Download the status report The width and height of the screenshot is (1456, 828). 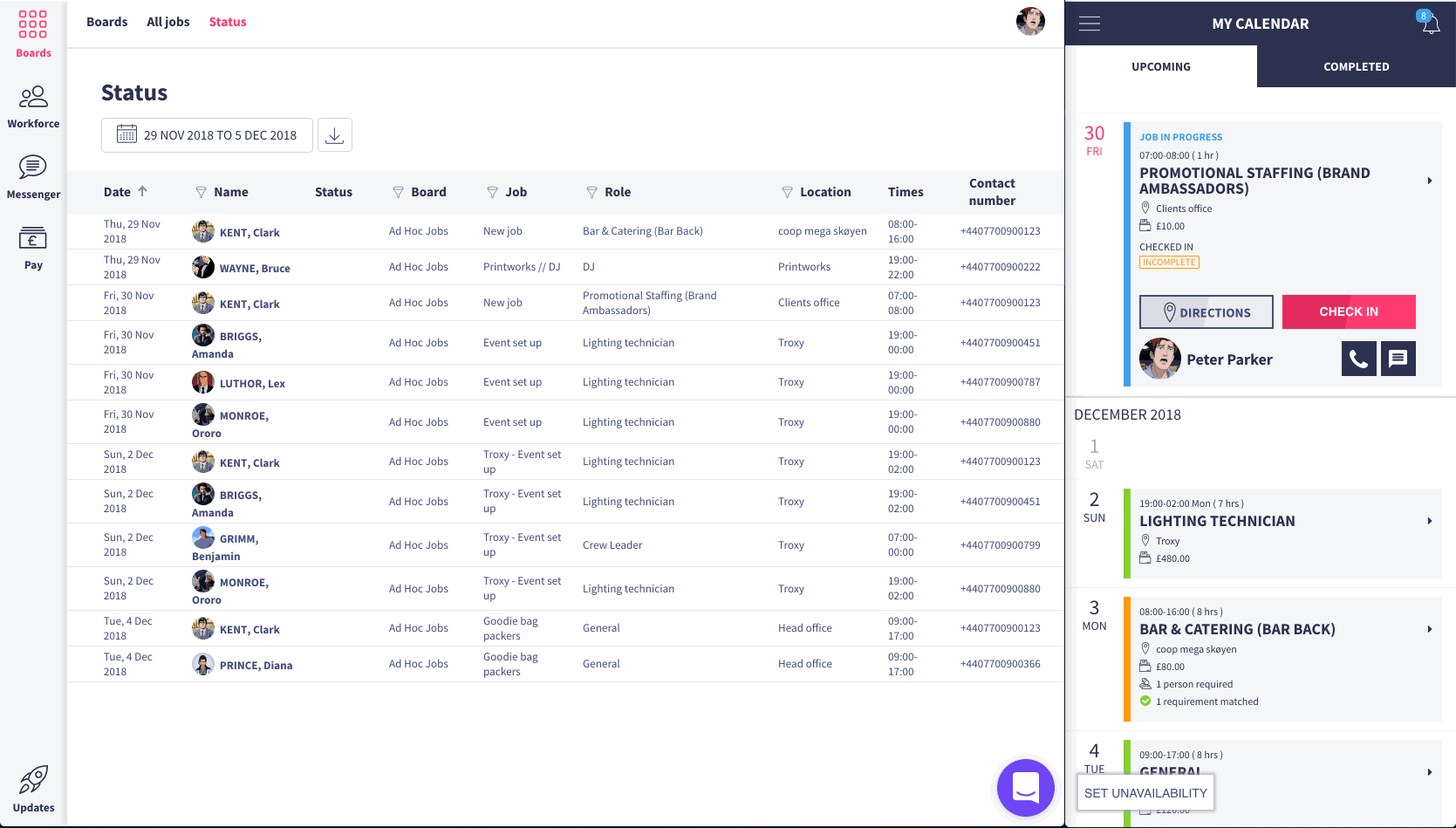click(x=334, y=135)
